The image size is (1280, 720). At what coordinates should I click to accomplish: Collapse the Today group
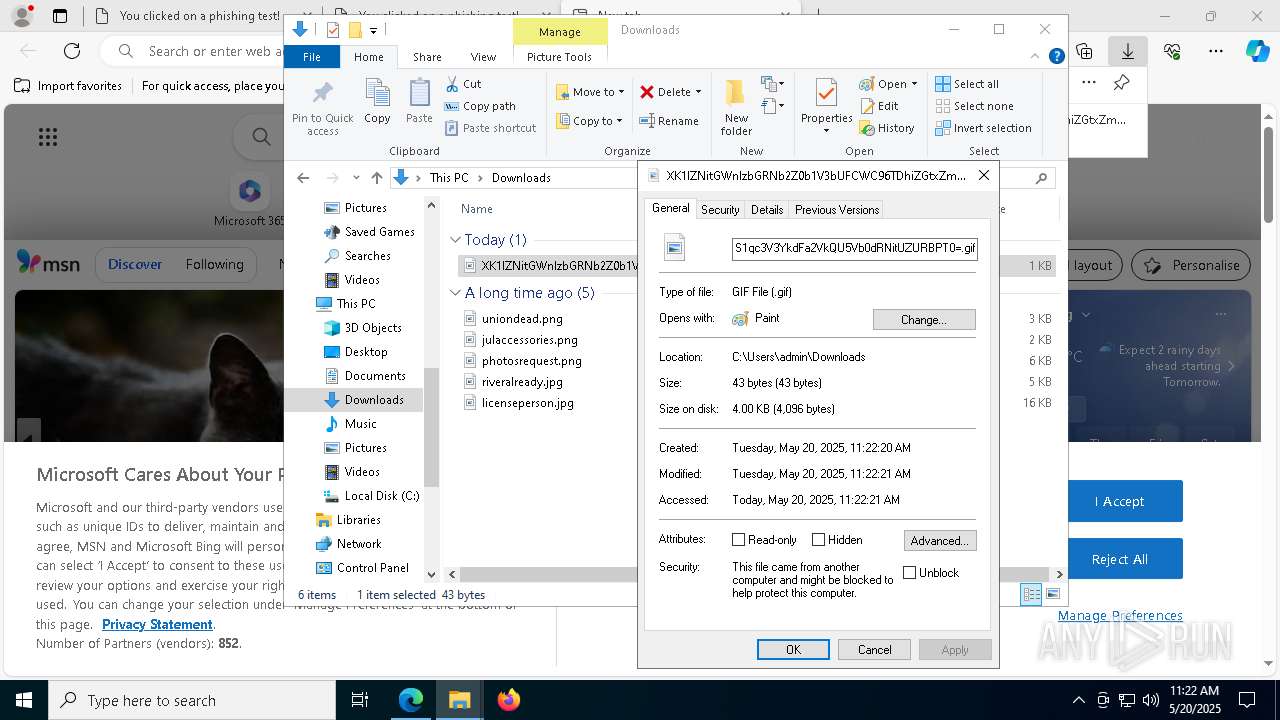[455, 240]
